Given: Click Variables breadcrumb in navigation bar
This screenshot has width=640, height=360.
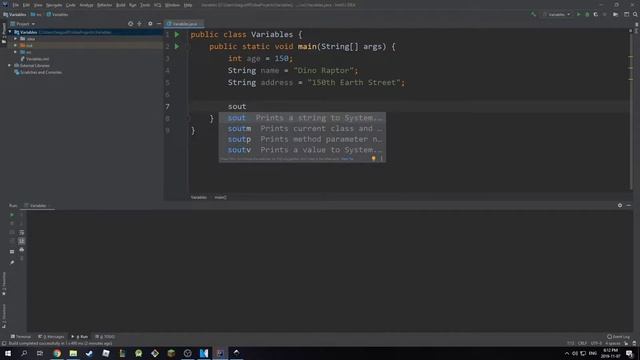Looking at the screenshot, I should pyautogui.click(x=15, y=14).
